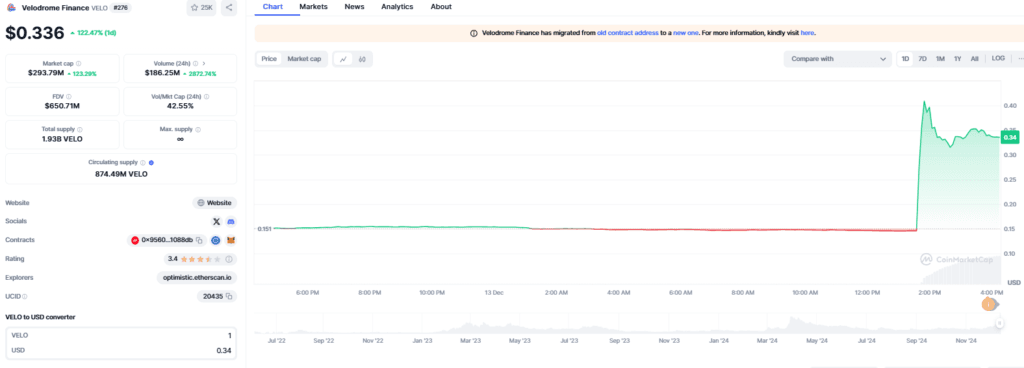This screenshot has height=368, width=1024.
Task: Add Velodrome Finance to watchlist (star 25K)
Action: (201, 8)
